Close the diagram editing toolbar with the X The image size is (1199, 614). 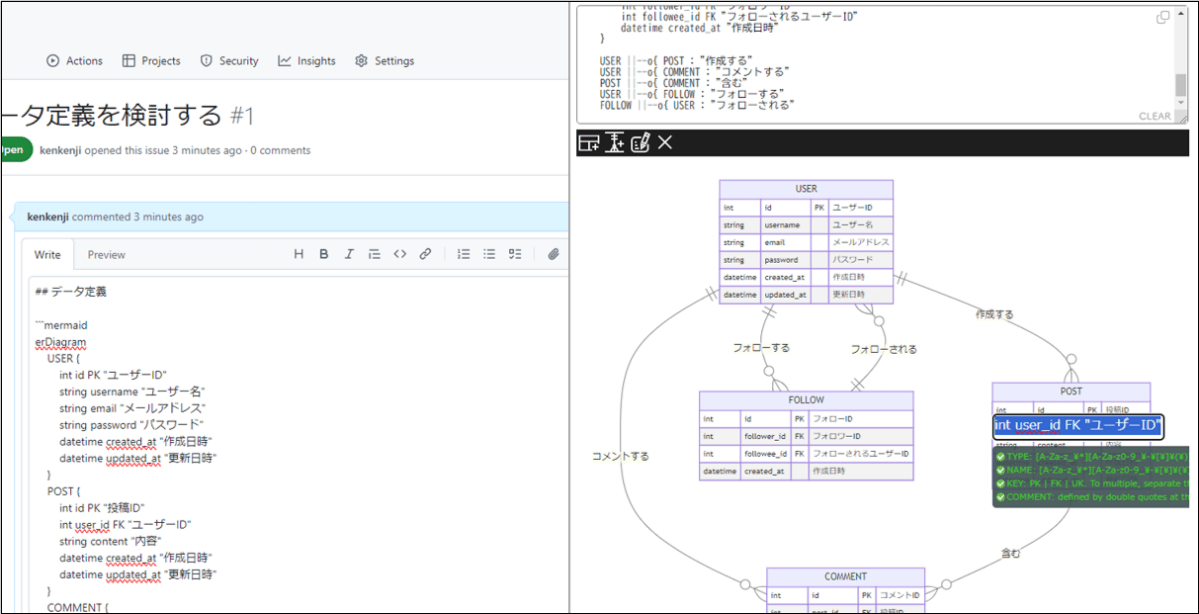663,143
